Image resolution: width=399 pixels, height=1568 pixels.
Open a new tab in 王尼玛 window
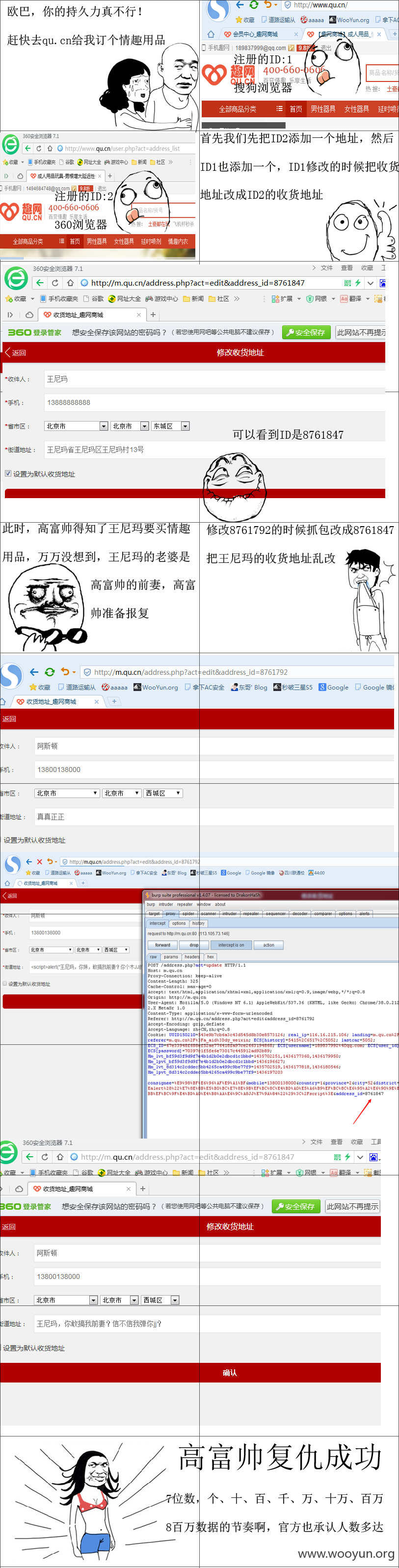click(x=153, y=315)
